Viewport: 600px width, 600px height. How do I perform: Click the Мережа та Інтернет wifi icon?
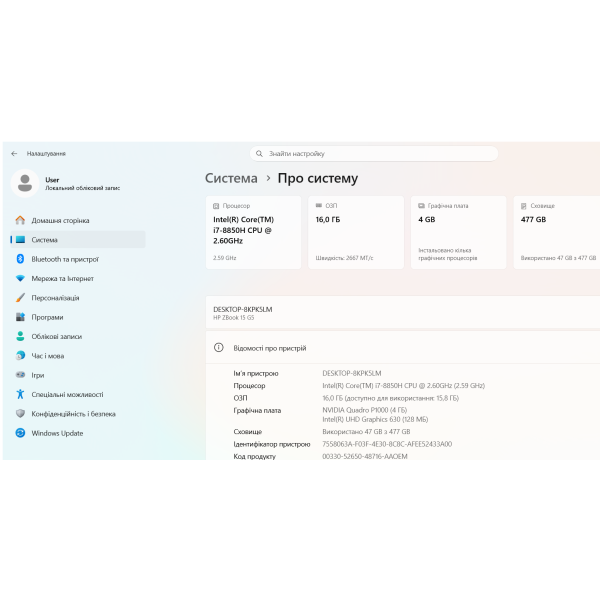click(20, 278)
